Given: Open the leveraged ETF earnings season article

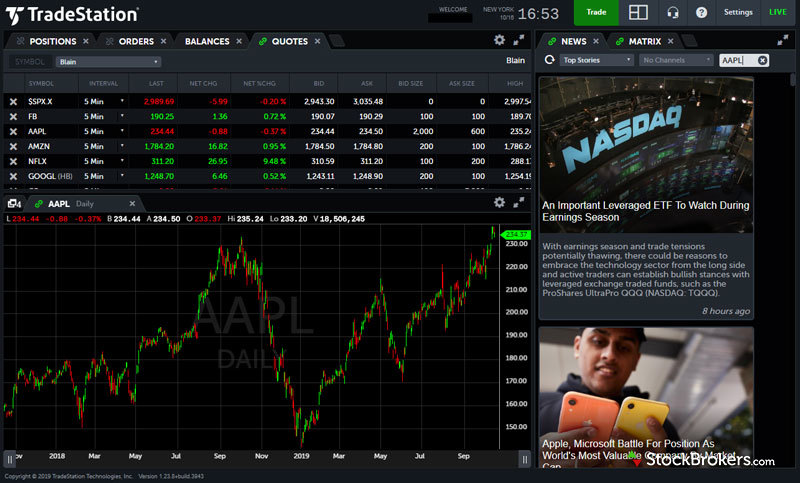Looking at the screenshot, I should point(645,211).
